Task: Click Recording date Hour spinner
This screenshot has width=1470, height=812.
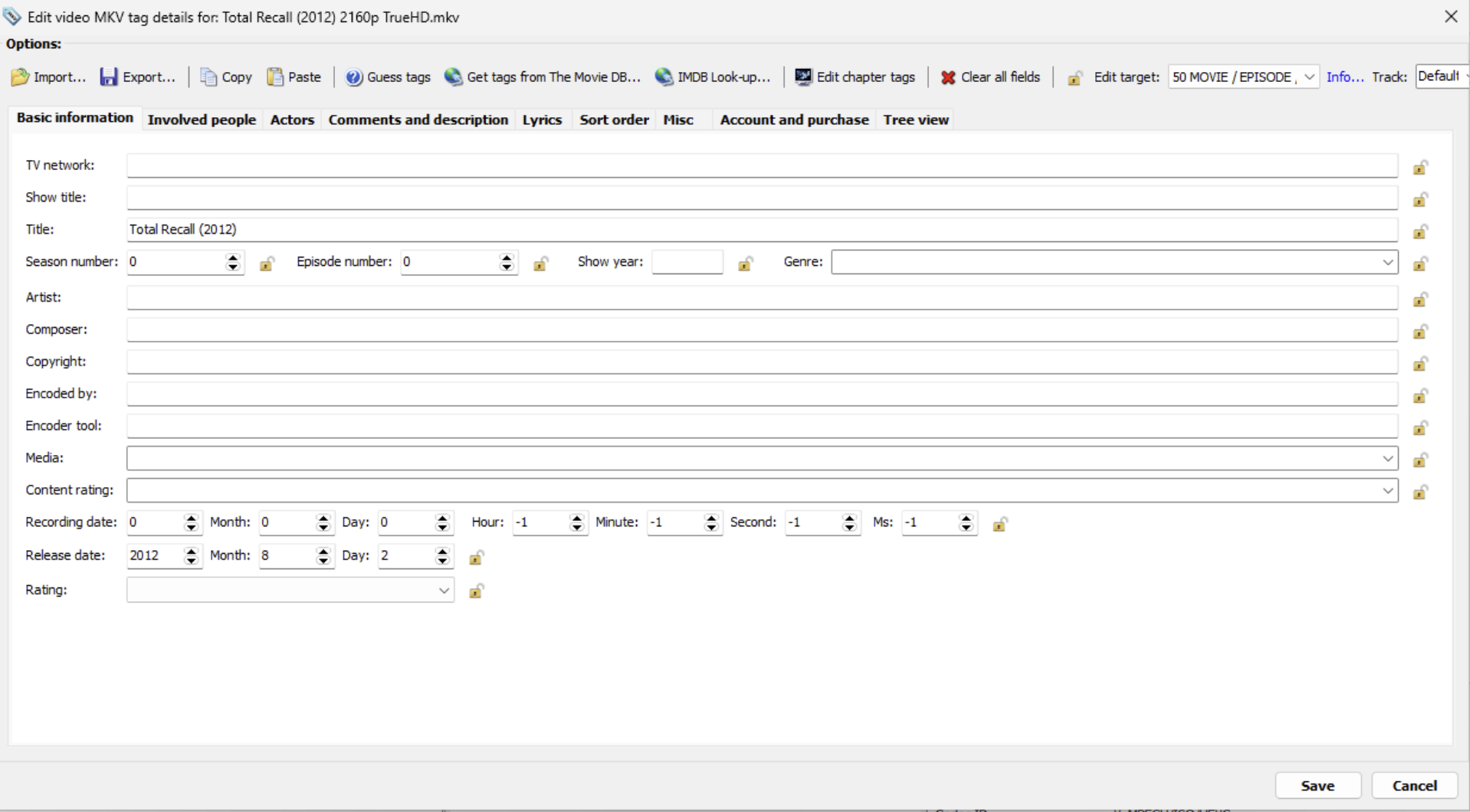Action: coord(576,522)
